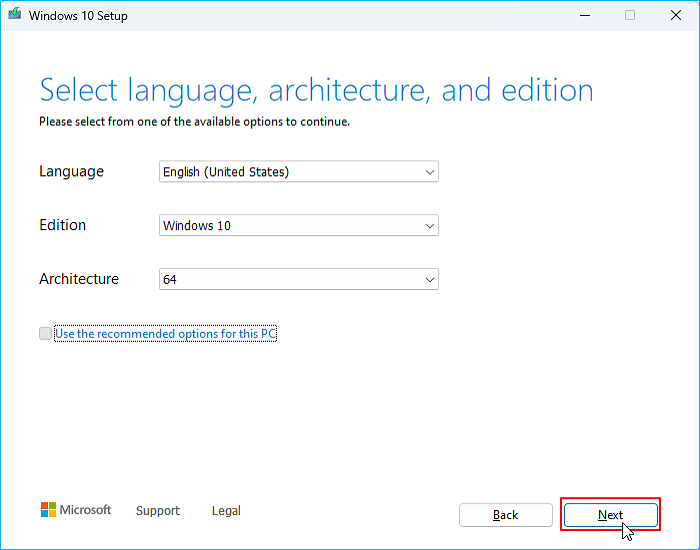The width and height of the screenshot is (700, 550).
Task: Click the maximize button in the title bar
Action: click(629, 15)
